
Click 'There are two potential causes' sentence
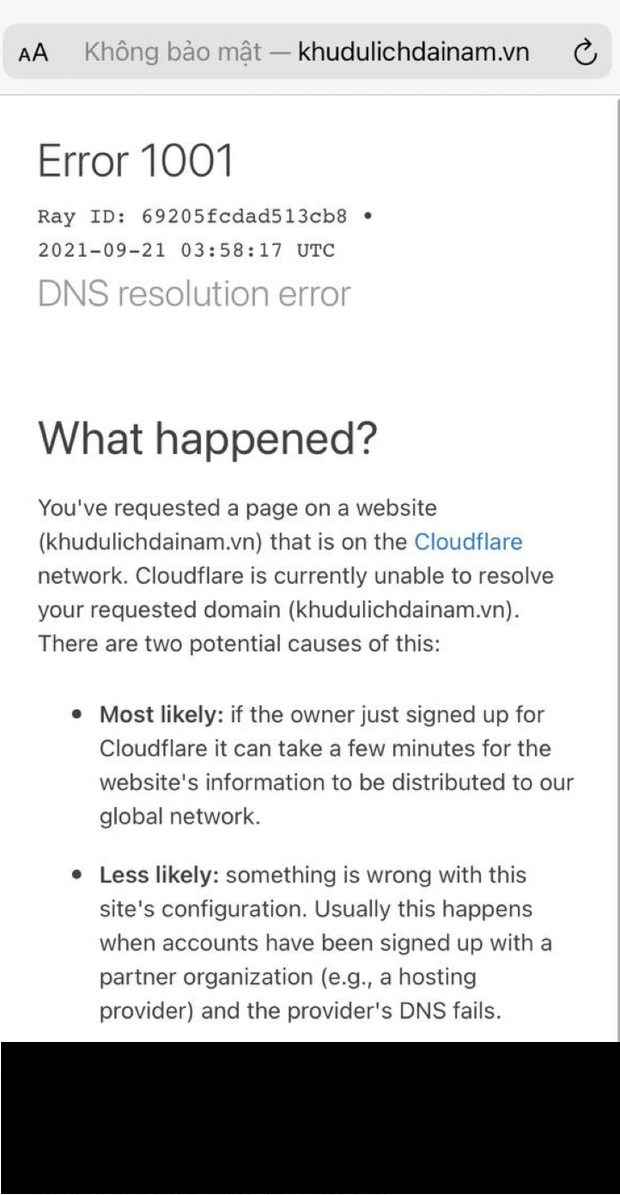tap(238, 644)
